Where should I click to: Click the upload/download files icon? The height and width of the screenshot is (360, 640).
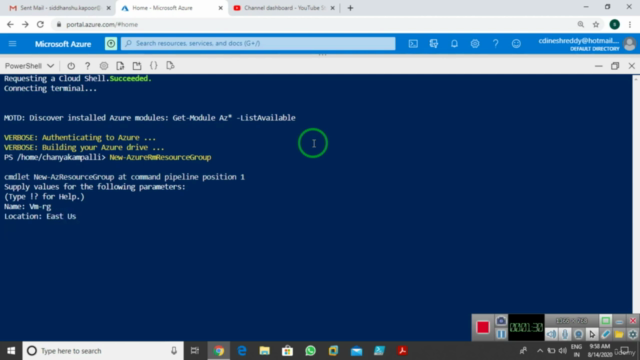tap(120, 66)
